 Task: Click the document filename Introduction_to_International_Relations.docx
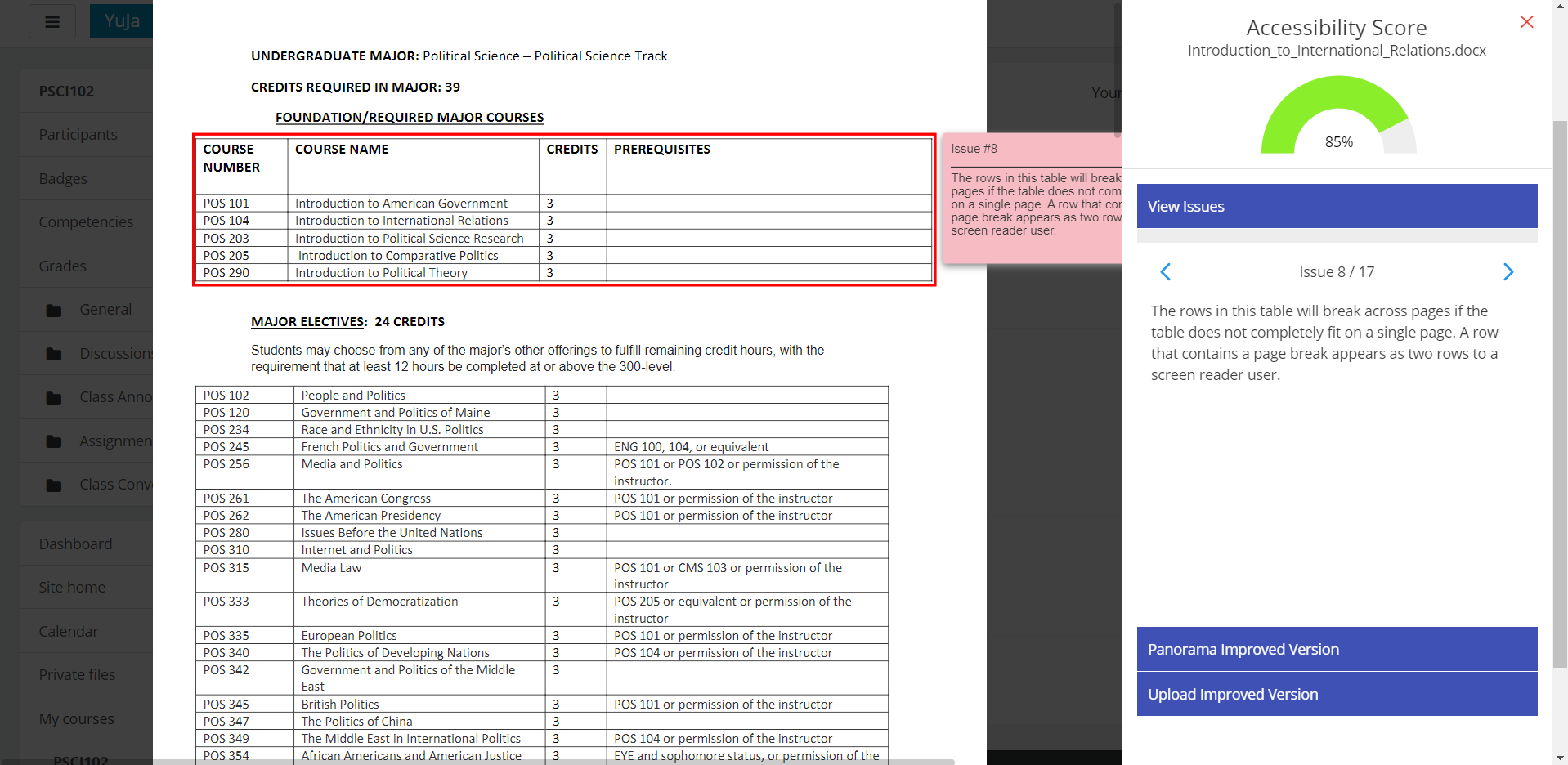click(1337, 51)
